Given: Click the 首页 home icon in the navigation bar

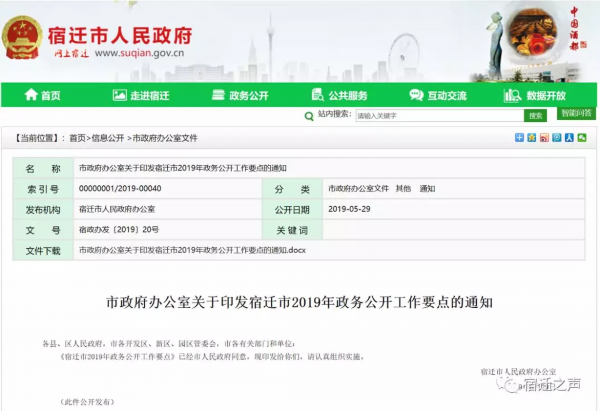Looking at the screenshot, I should click(29, 95).
